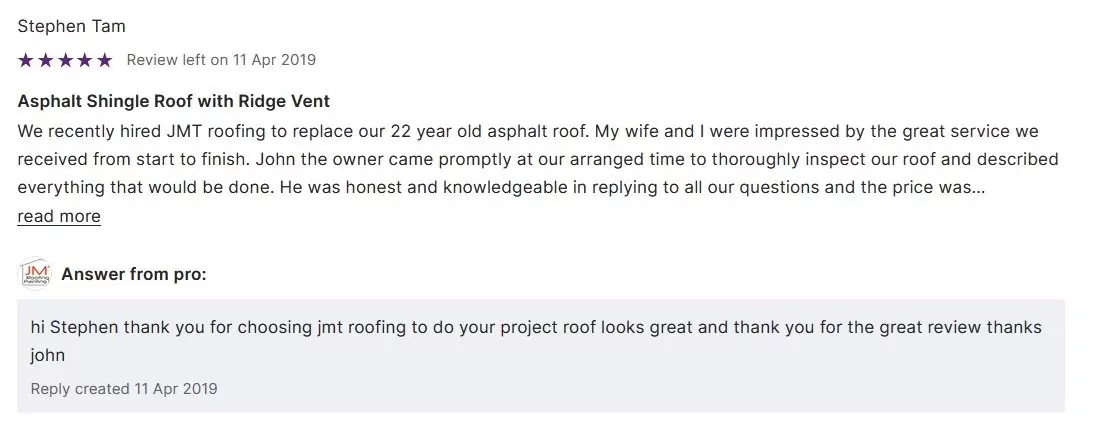Click the JMT Roofing logo icon
This screenshot has height=429, width=1093.
pyautogui.click(x=35, y=273)
